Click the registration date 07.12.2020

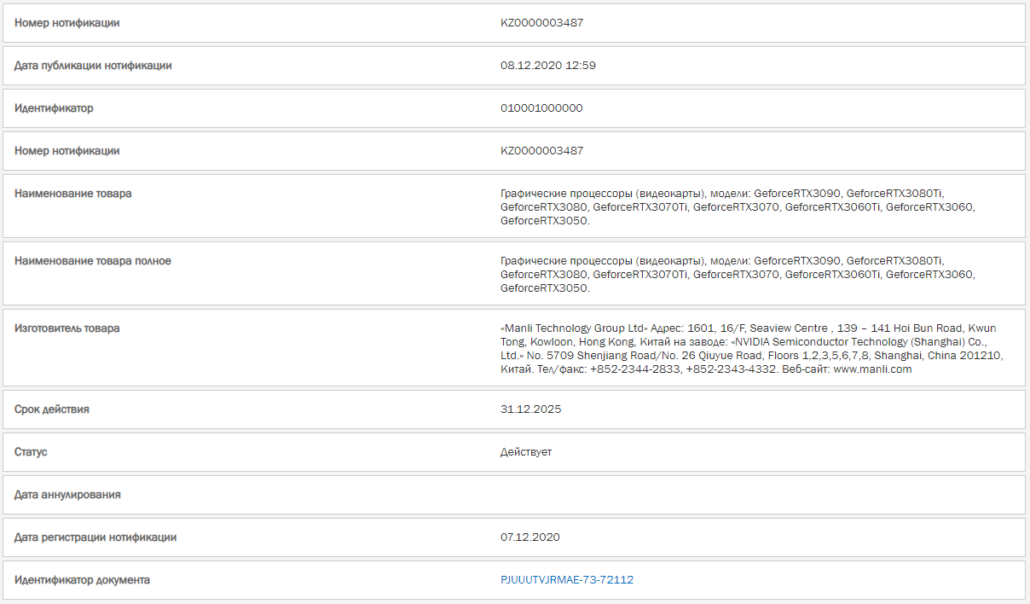coord(530,537)
